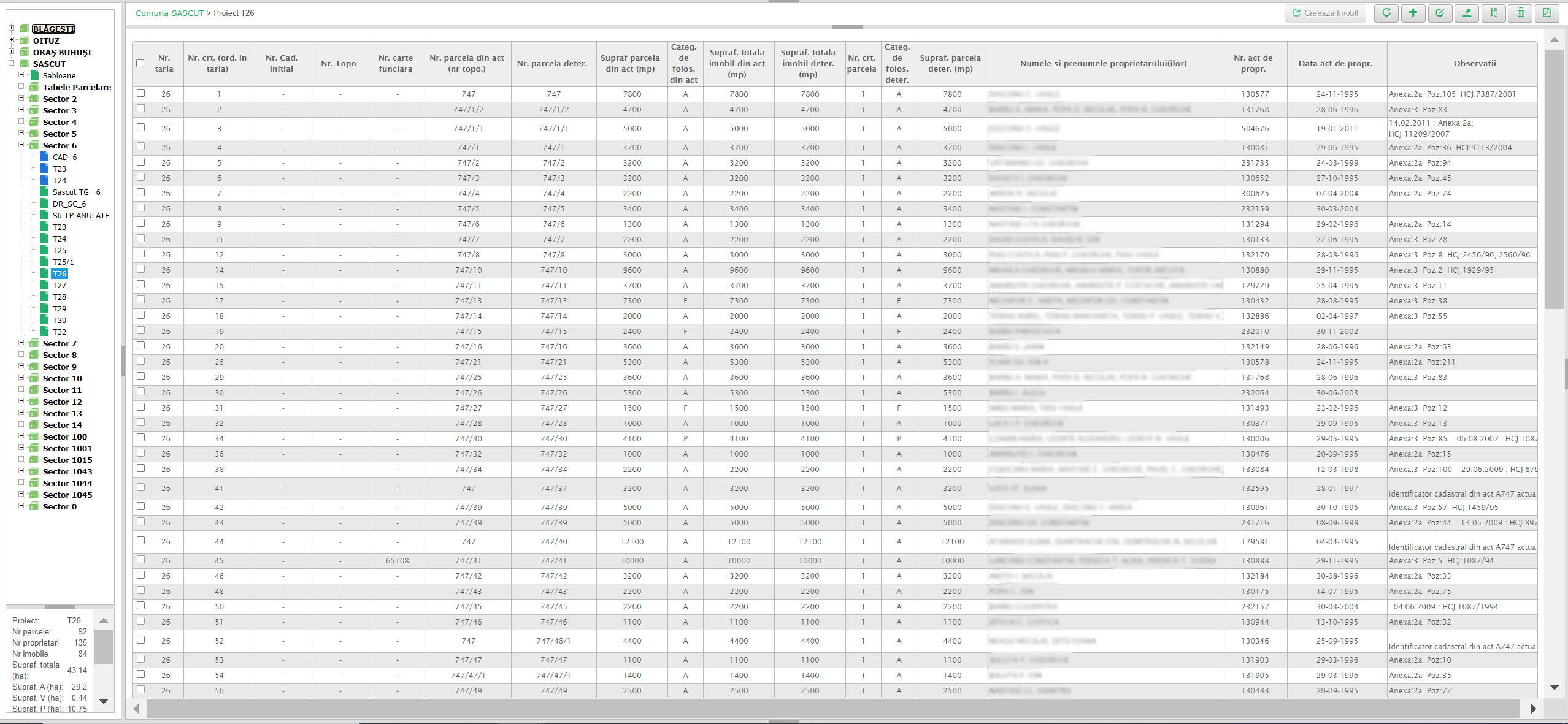Follow the Comuna SASCUT breadcrumb link

pyautogui.click(x=169, y=13)
